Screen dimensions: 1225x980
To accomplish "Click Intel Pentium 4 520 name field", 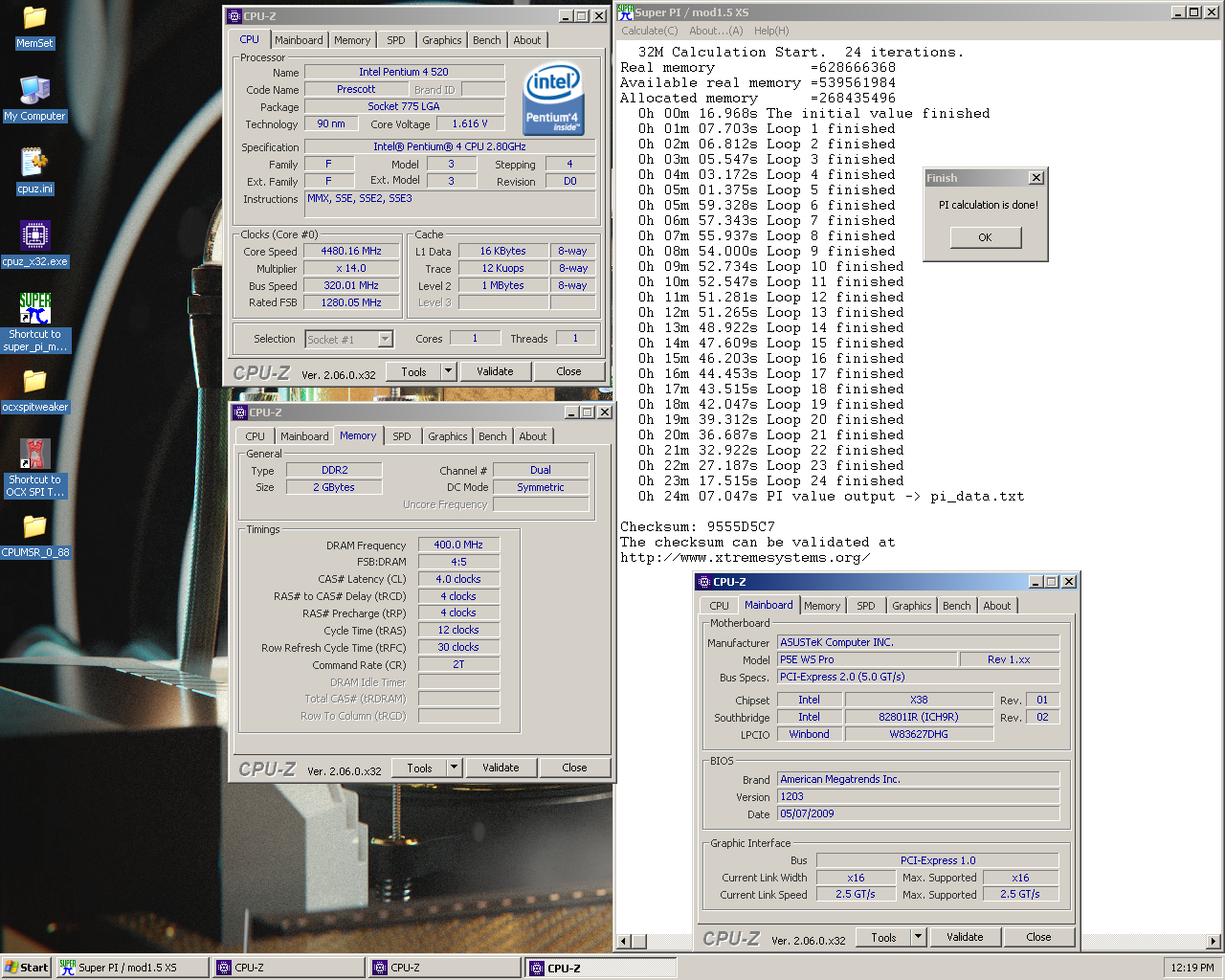I will [x=404, y=72].
